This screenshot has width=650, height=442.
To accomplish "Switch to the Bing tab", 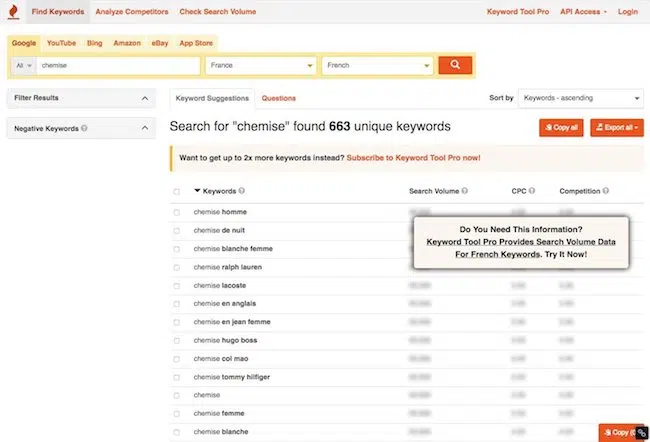I will 95,43.
